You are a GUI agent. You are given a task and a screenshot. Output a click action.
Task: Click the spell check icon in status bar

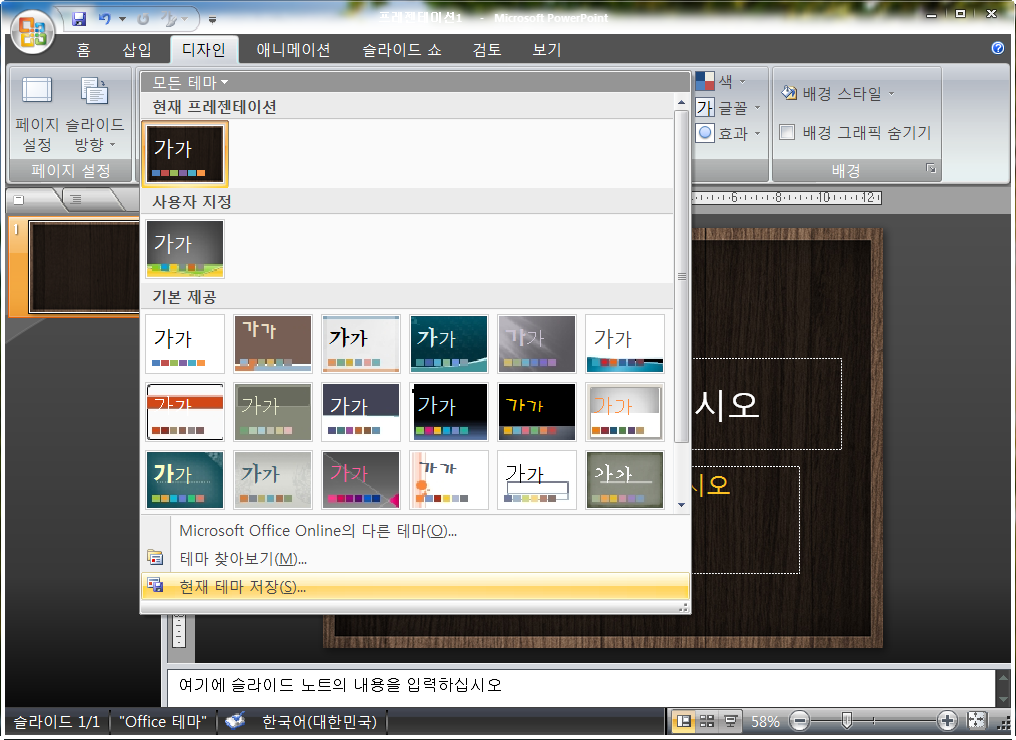pyautogui.click(x=235, y=721)
